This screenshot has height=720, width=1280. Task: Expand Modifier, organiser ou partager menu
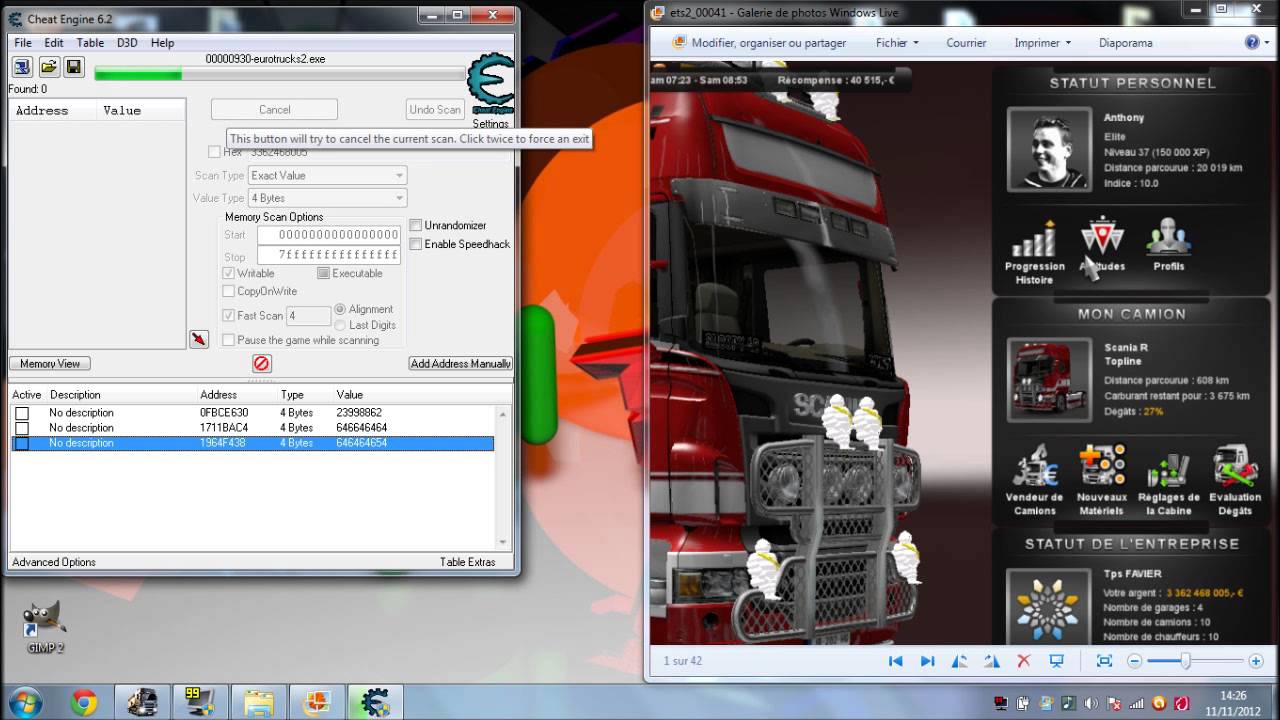(x=760, y=43)
